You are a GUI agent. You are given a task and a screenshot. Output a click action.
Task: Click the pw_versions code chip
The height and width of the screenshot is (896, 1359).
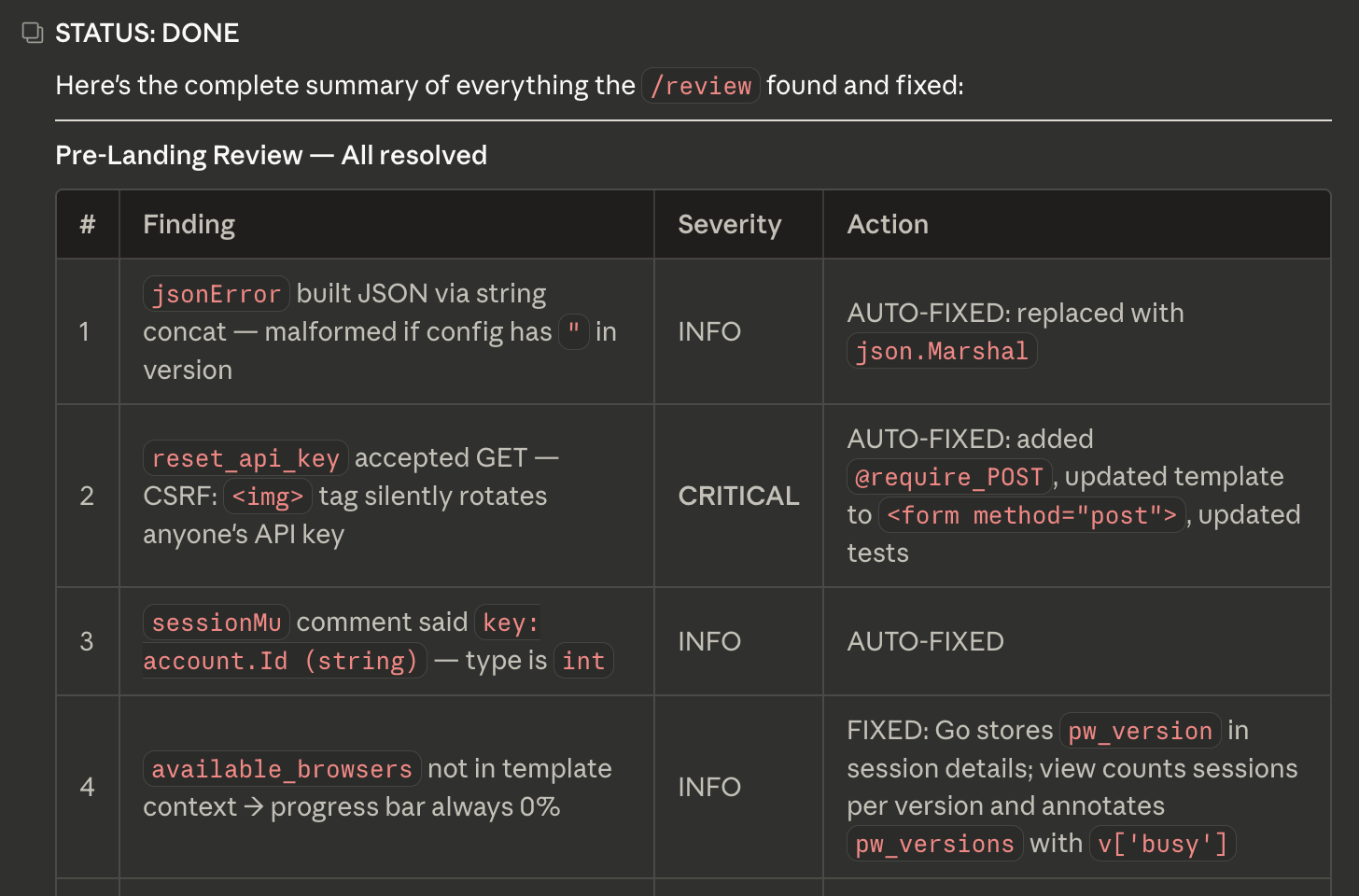point(934,844)
